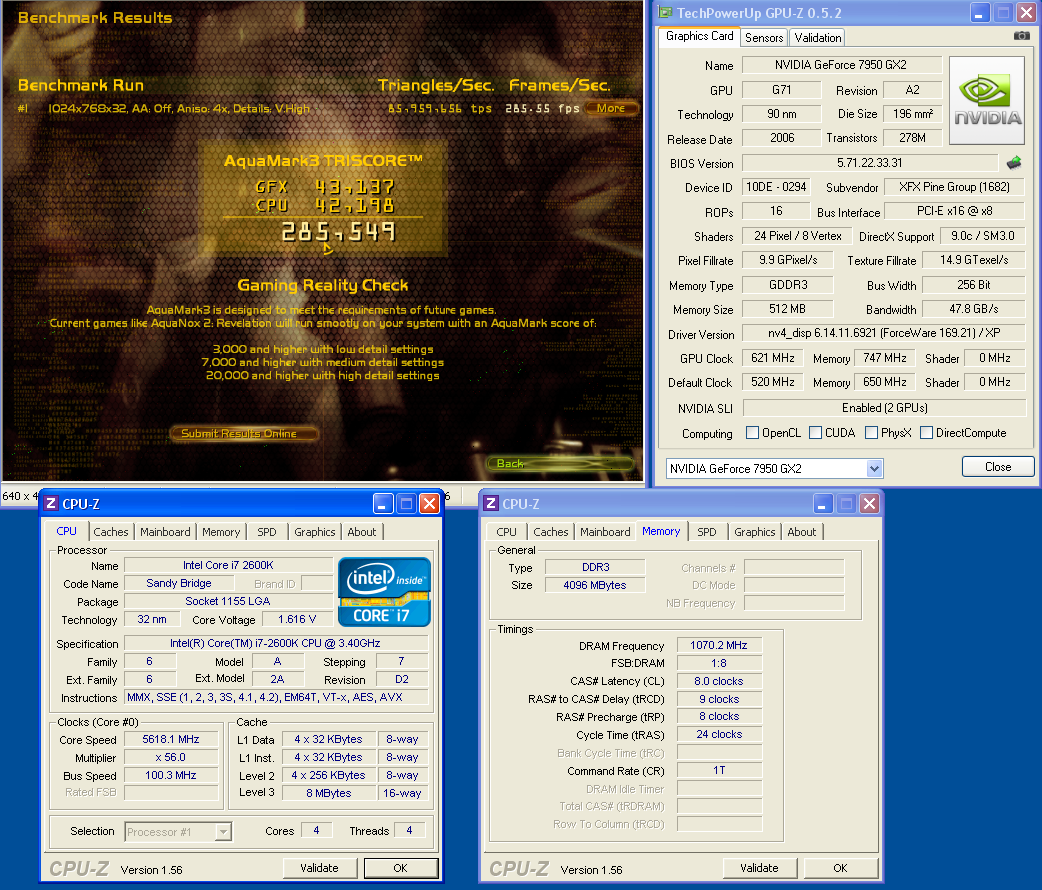The width and height of the screenshot is (1042, 890).
Task: Click the BIOS Version field 5.71.22.33.31
Action: coord(870,163)
